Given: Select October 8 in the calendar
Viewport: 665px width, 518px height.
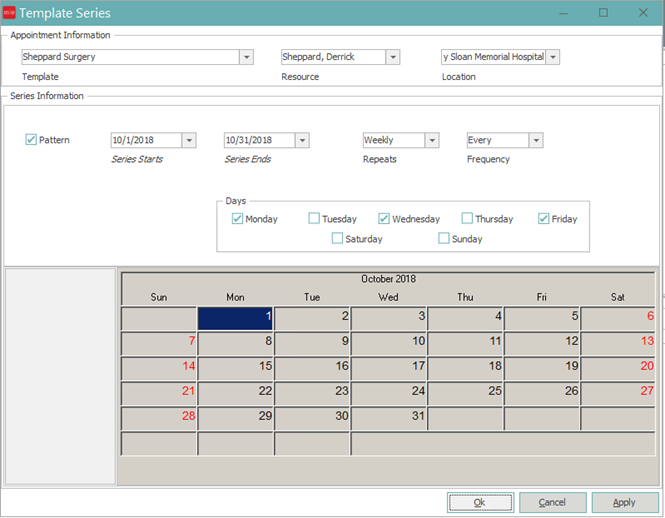Looking at the screenshot, I should point(235,344).
